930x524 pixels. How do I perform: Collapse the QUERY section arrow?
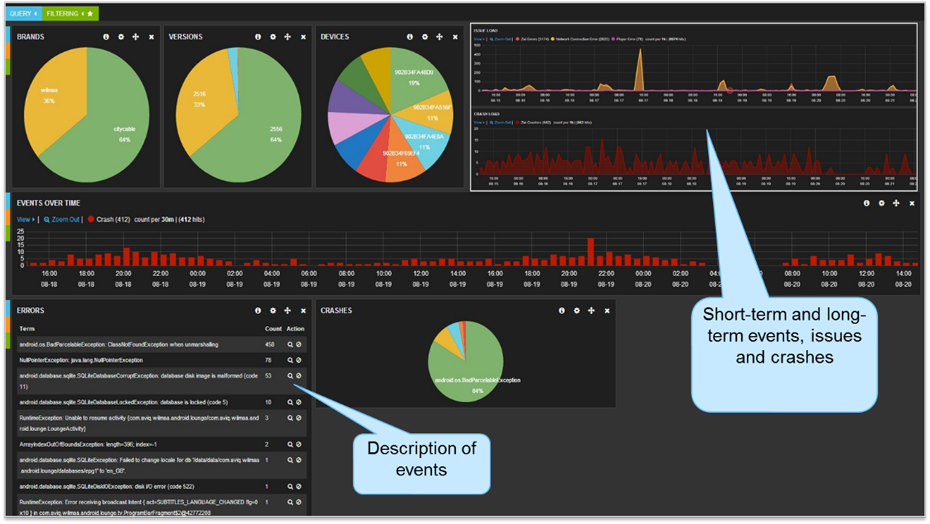coord(36,14)
